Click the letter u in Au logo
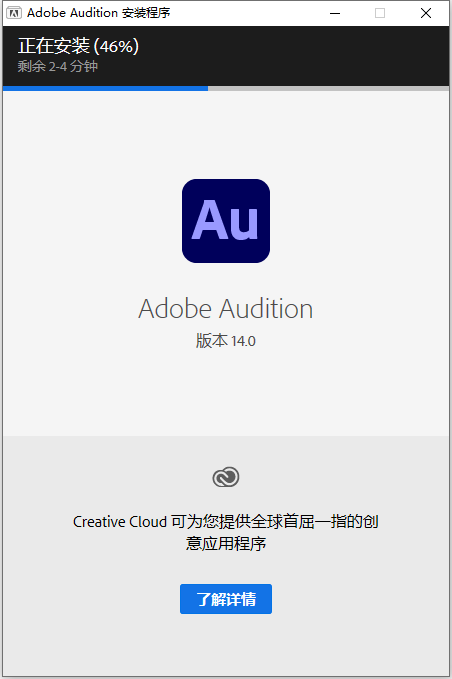The width and height of the screenshot is (452, 679). pos(244,225)
